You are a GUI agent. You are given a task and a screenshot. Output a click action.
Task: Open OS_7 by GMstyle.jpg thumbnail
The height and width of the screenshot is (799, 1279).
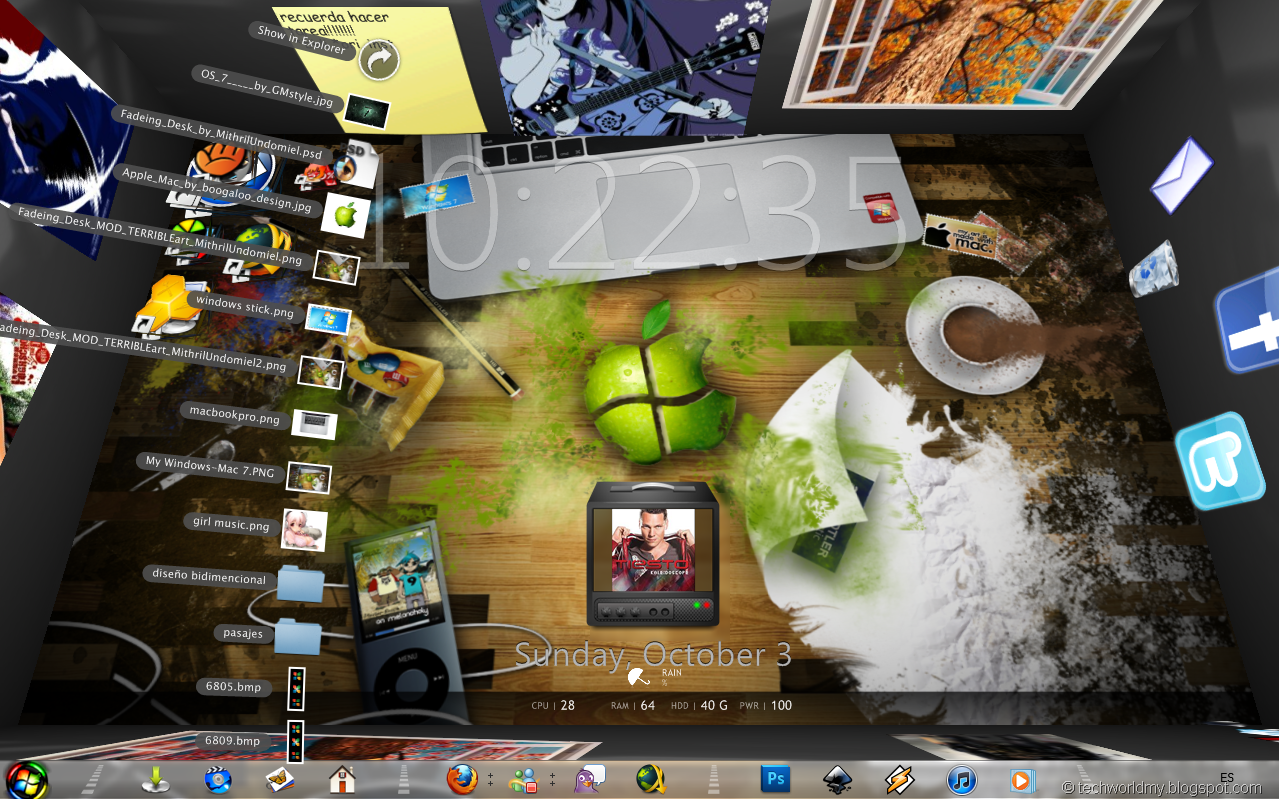pos(366,110)
